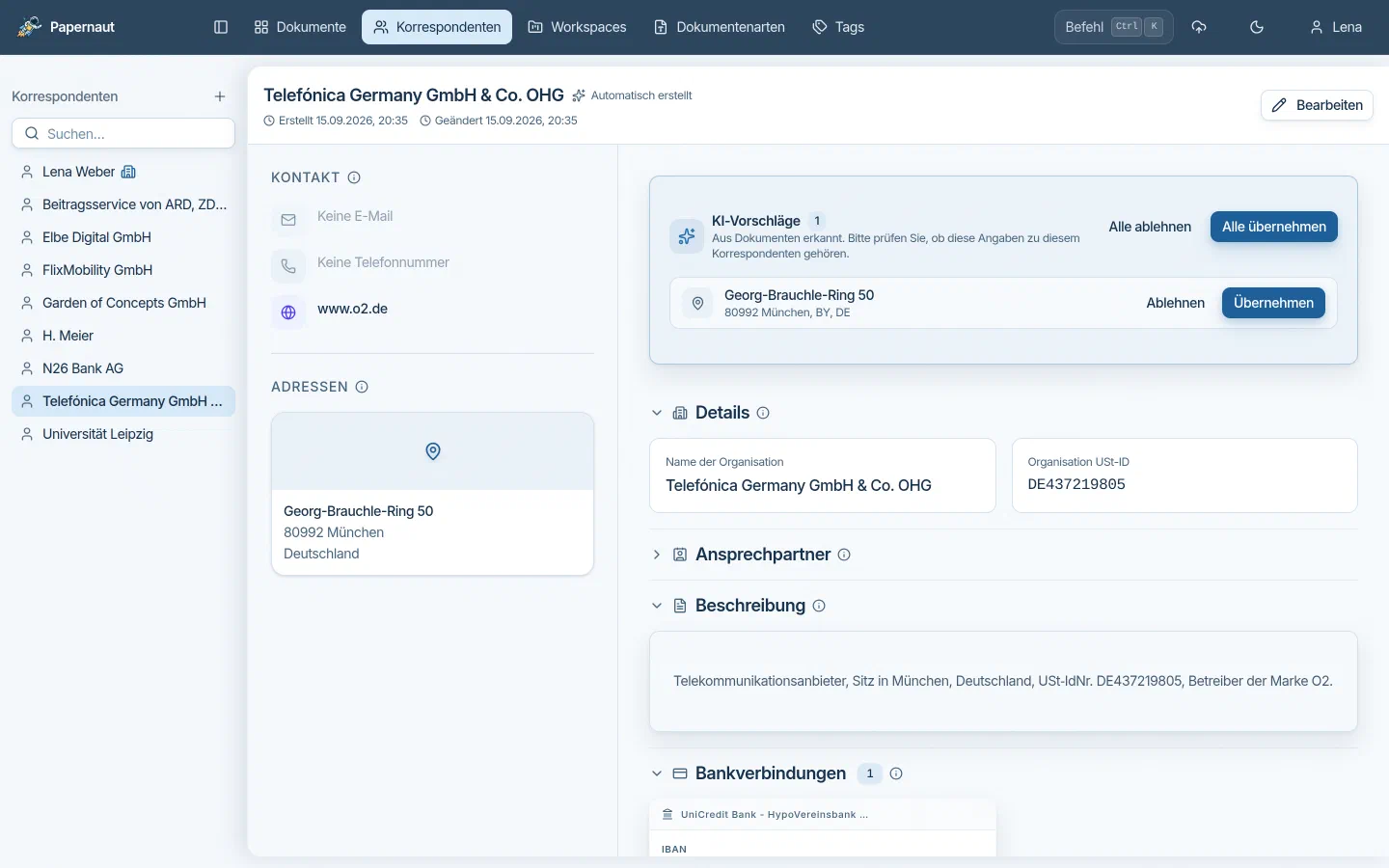Click the globe website icon

288,312
